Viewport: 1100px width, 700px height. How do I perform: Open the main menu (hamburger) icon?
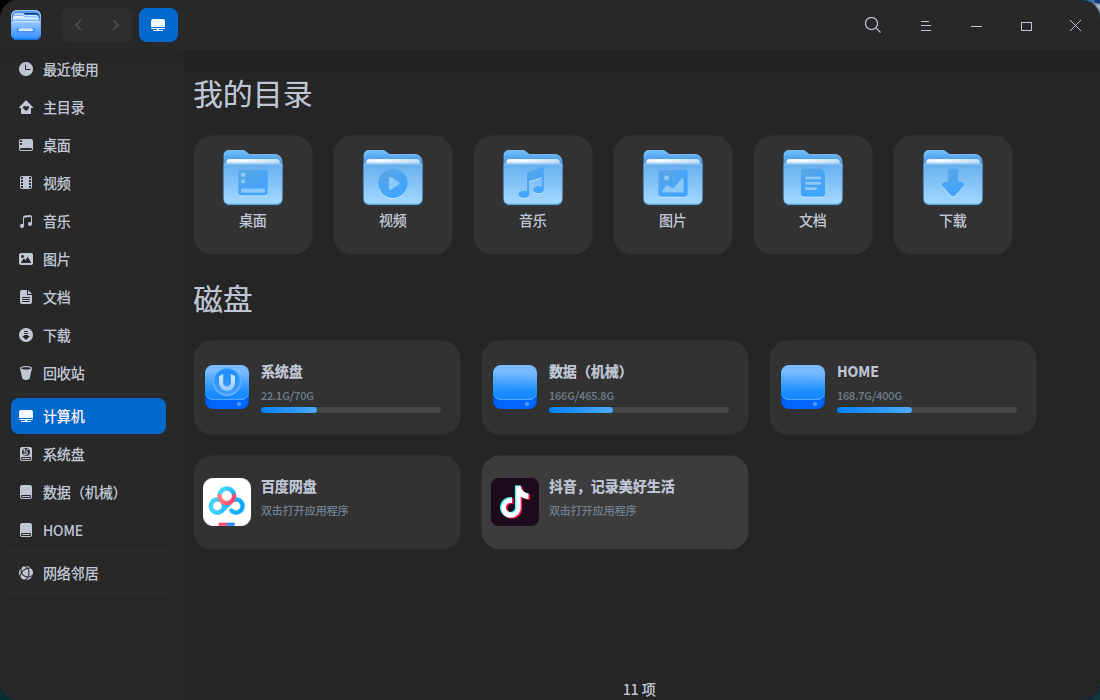click(x=925, y=25)
